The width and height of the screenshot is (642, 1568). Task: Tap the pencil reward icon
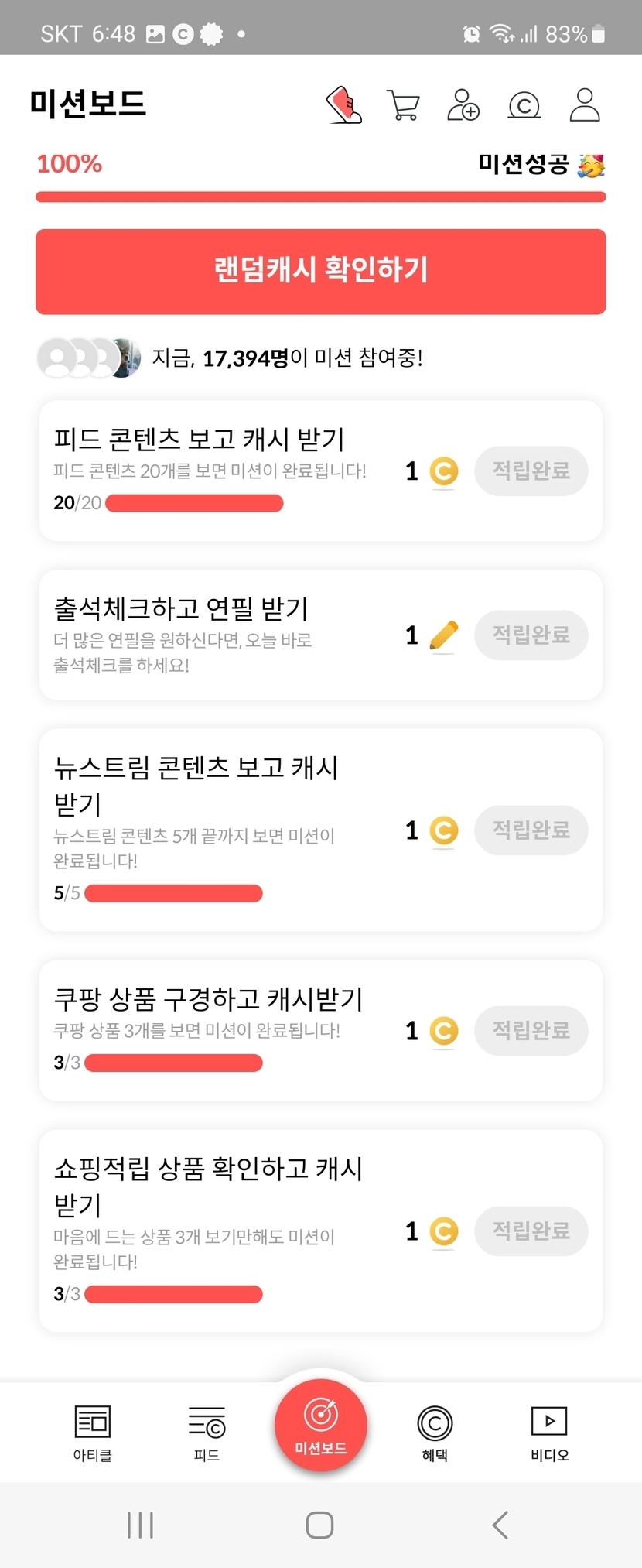(x=444, y=635)
